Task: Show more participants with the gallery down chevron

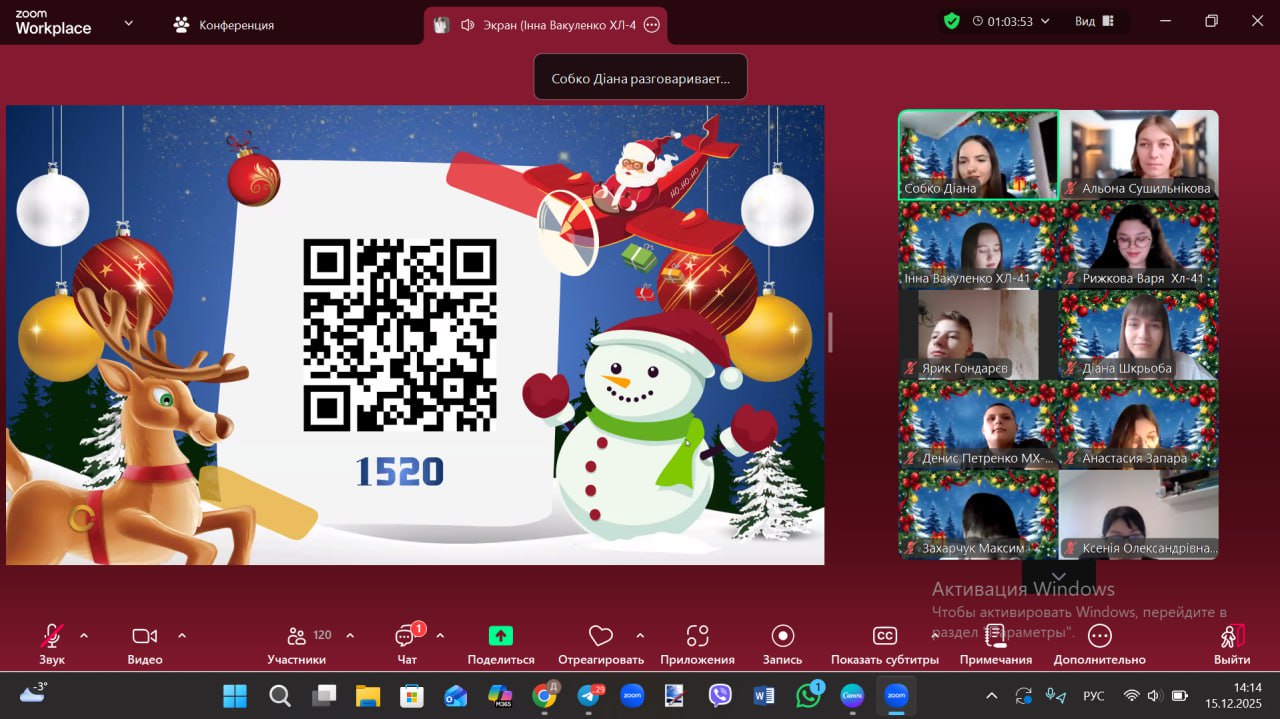Action: point(1058,577)
